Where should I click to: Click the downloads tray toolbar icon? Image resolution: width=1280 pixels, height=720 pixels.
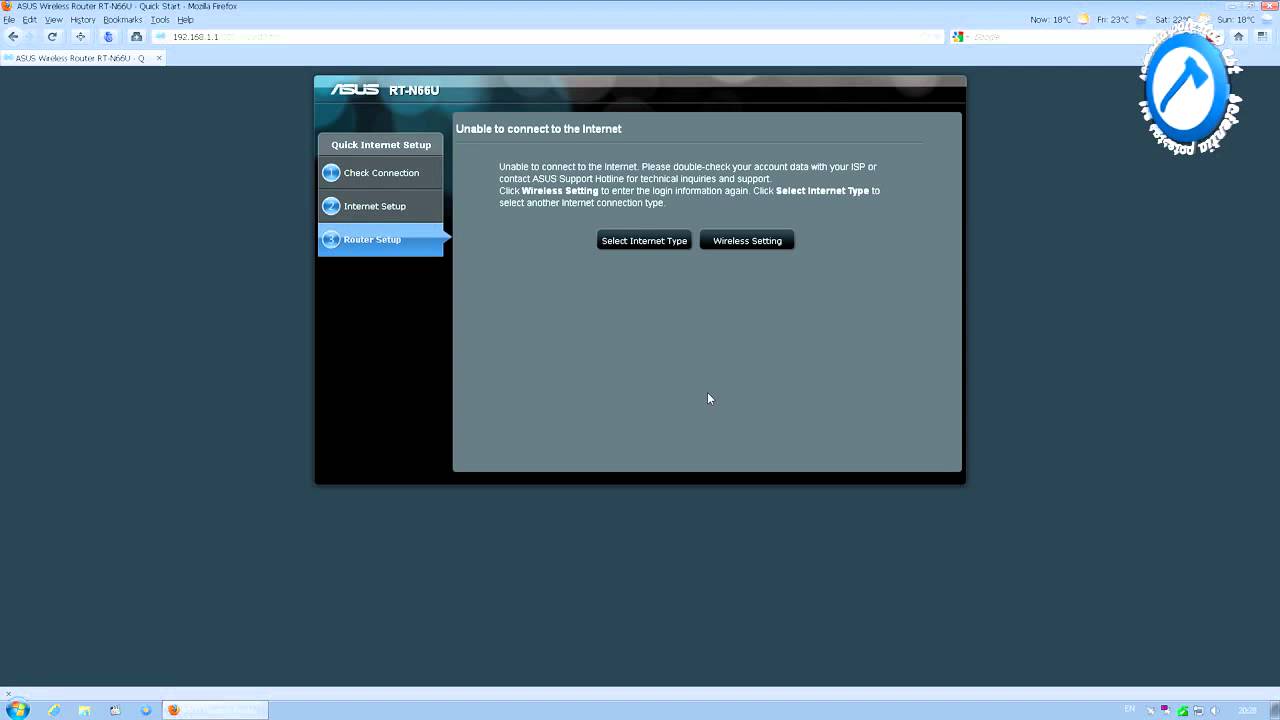click(137, 37)
